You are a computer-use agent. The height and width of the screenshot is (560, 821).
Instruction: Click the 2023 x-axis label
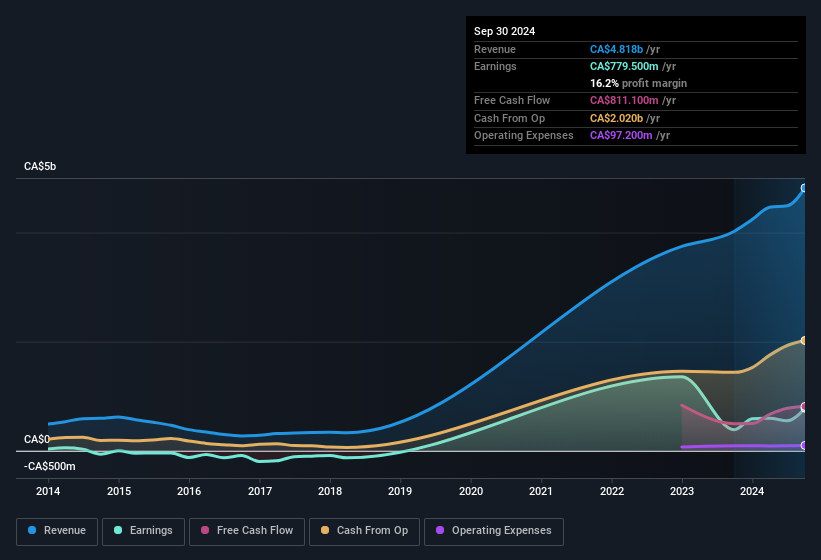click(x=682, y=491)
